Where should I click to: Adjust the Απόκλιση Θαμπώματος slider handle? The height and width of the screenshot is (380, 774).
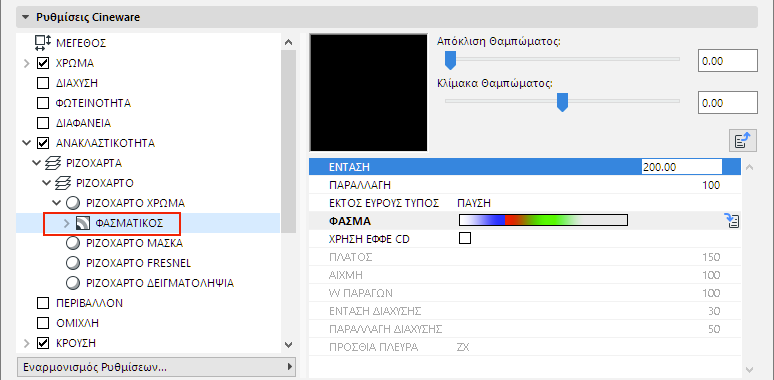click(450, 61)
